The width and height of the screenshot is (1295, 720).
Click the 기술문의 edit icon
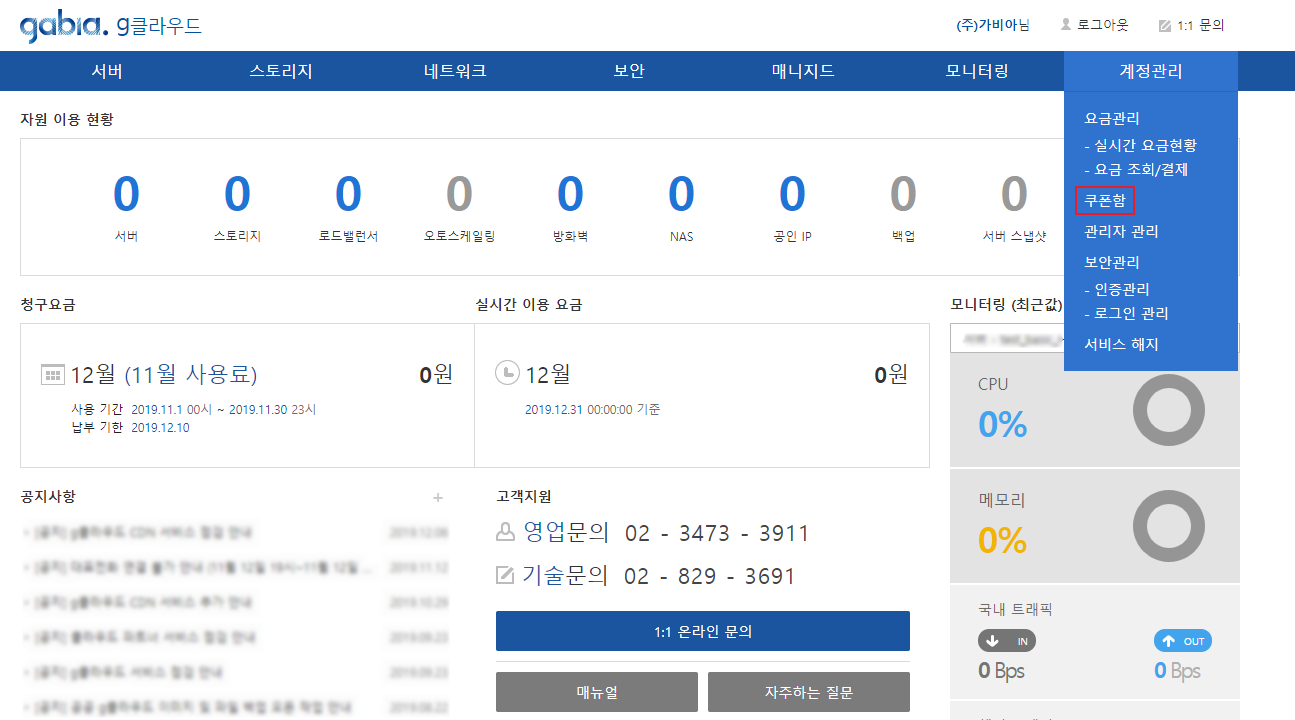(x=506, y=576)
